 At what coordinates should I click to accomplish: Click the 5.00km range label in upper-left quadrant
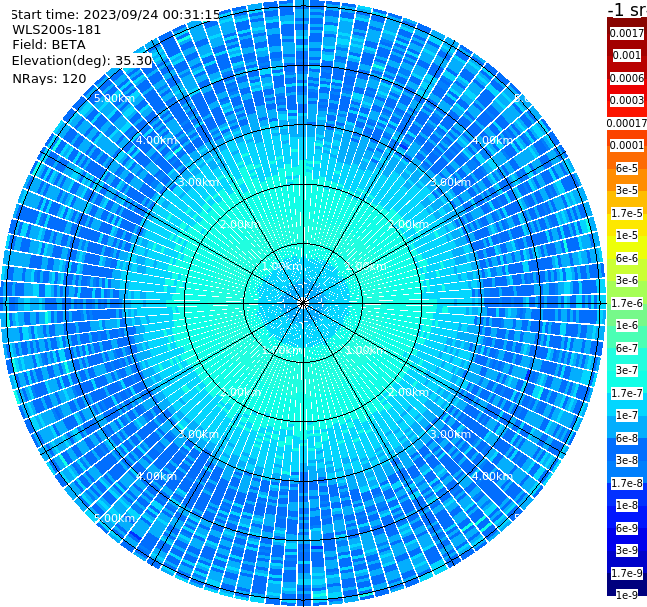pyautogui.click(x=114, y=98)
